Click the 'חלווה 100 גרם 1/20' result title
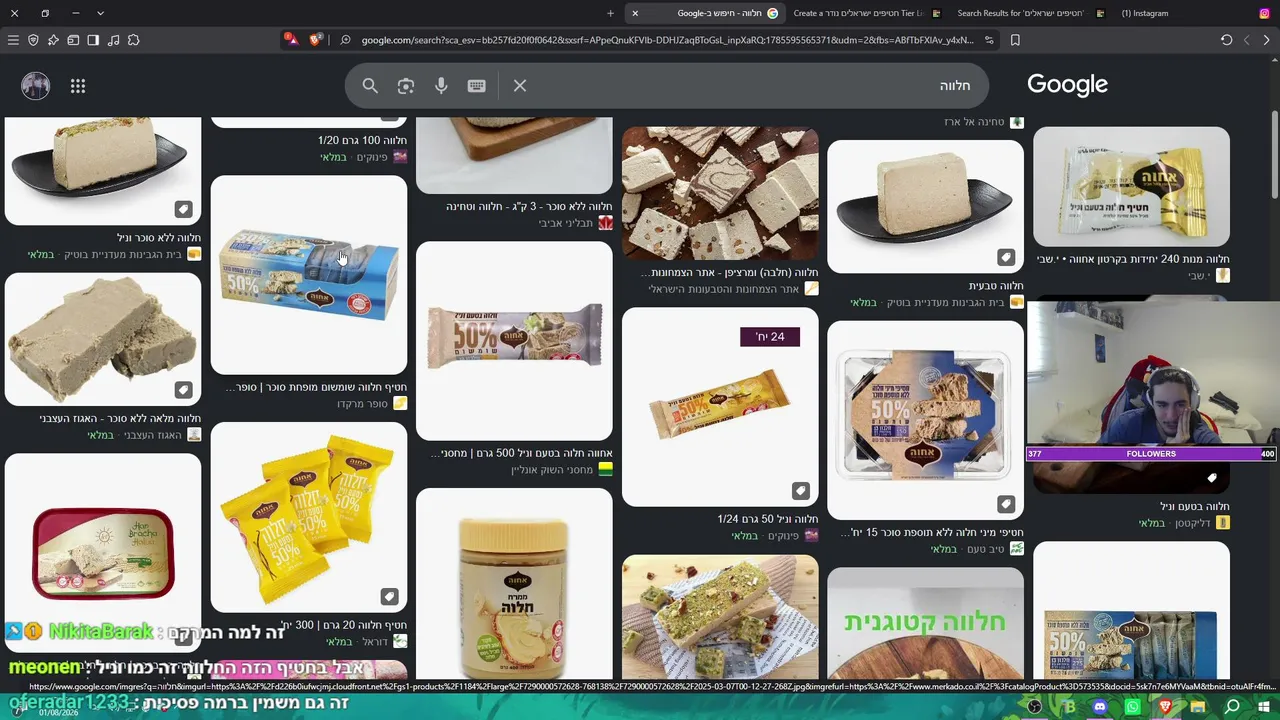 362,140
